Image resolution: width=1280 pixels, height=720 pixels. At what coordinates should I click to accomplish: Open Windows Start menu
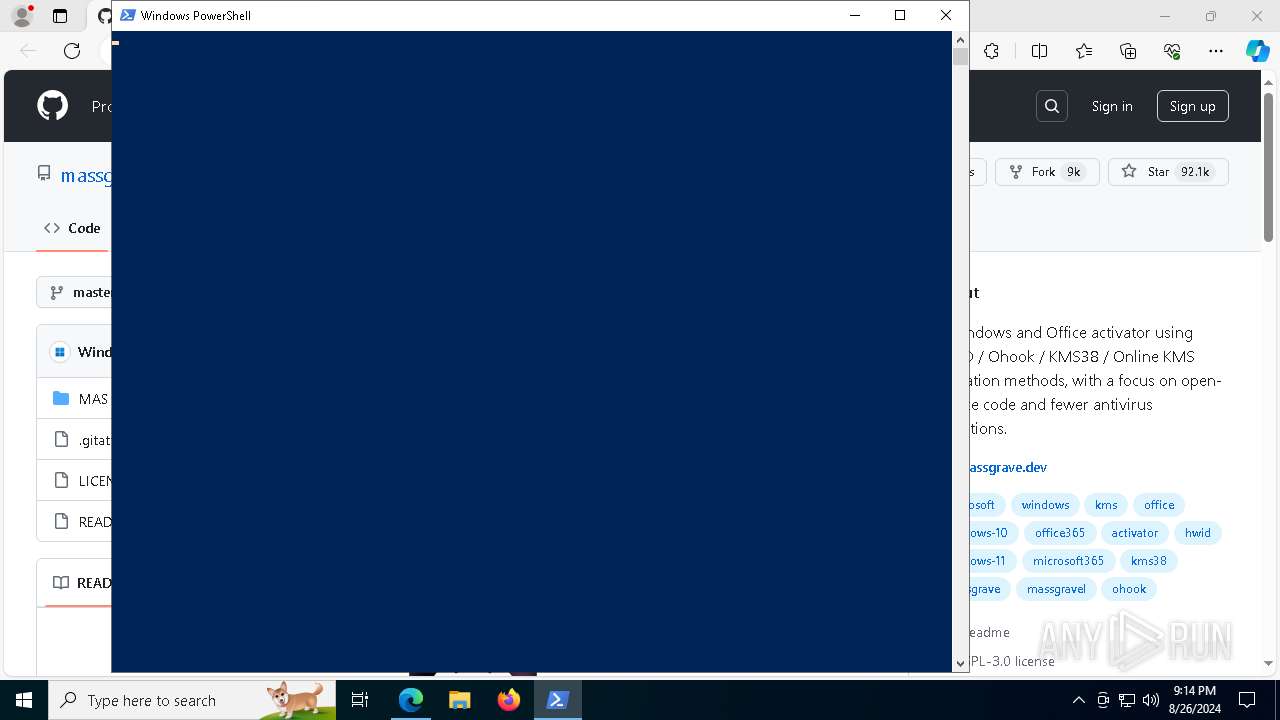pos(24,700)
